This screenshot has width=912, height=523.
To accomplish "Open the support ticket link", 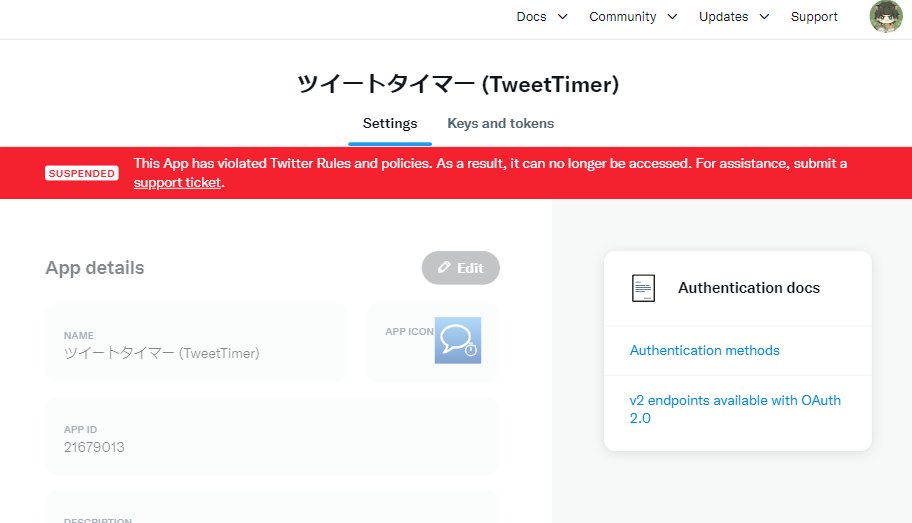I will (177, 183).
